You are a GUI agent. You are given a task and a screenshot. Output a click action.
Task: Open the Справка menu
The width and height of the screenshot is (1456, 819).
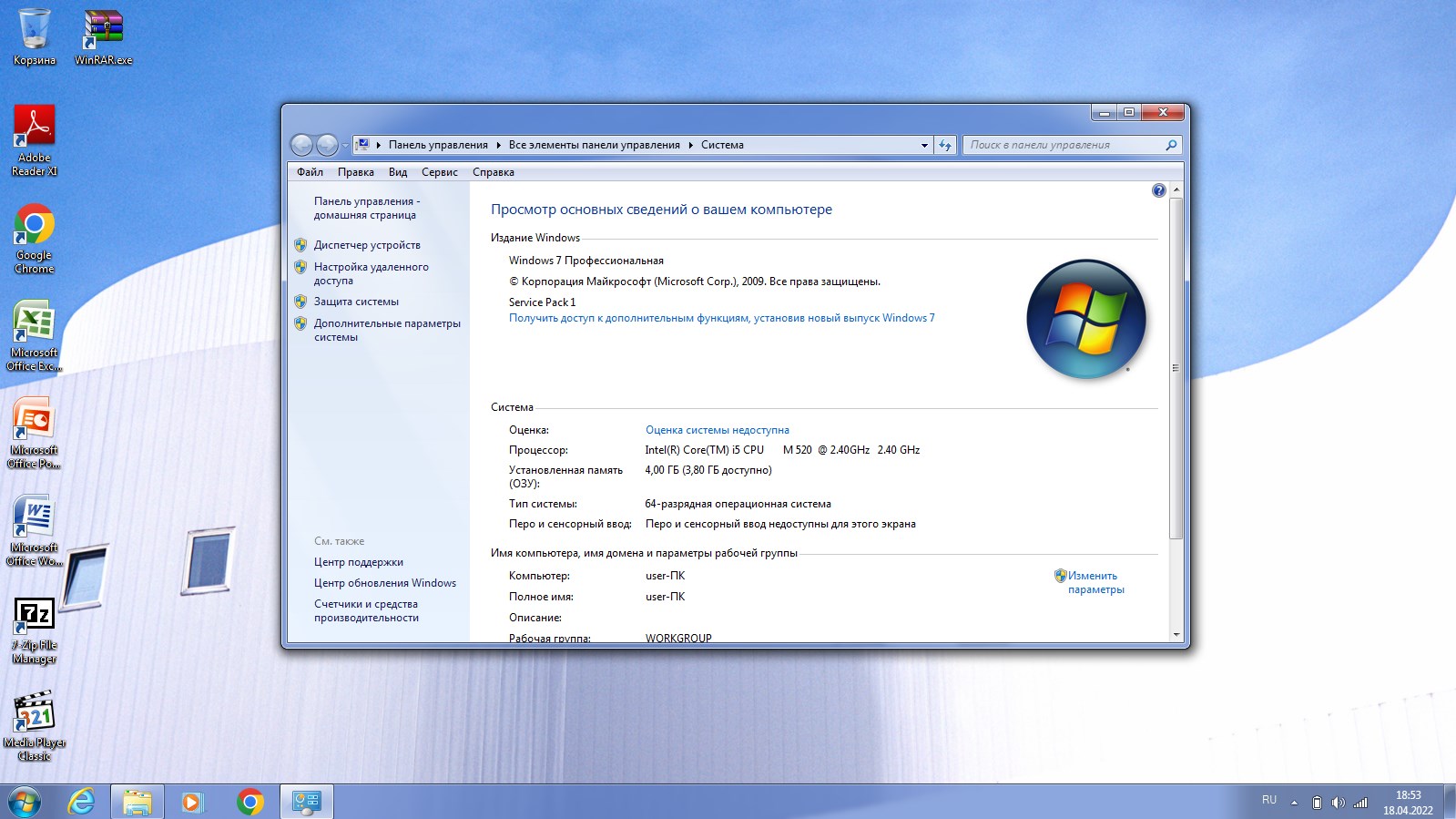(494, 172)
